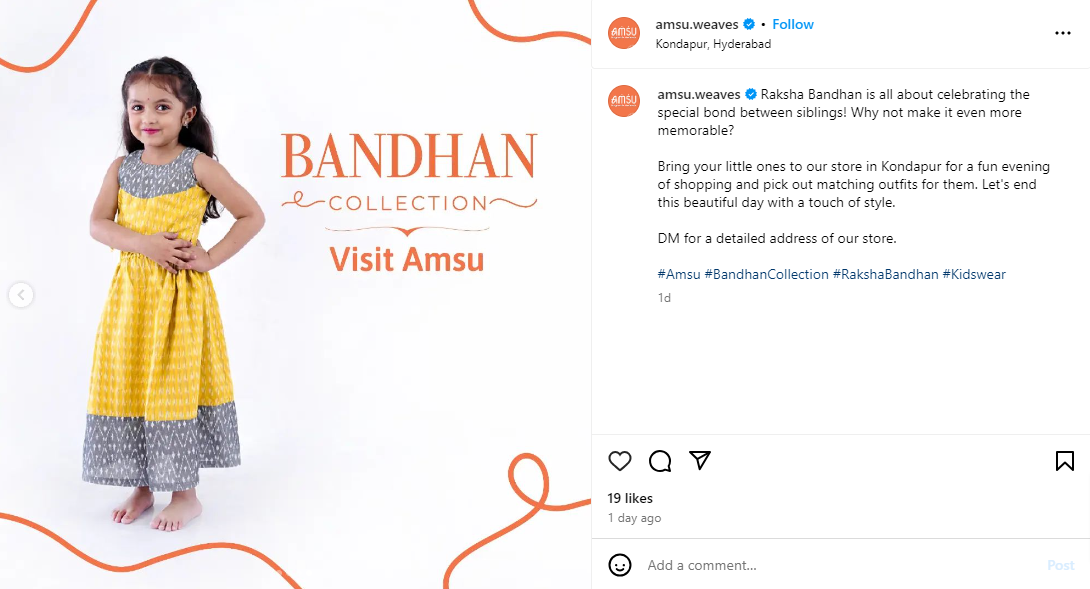This screenshot has height=589, width=1090.
Task: Click amsu.weaves avatar beside the caption
Action: pos(624,101)
